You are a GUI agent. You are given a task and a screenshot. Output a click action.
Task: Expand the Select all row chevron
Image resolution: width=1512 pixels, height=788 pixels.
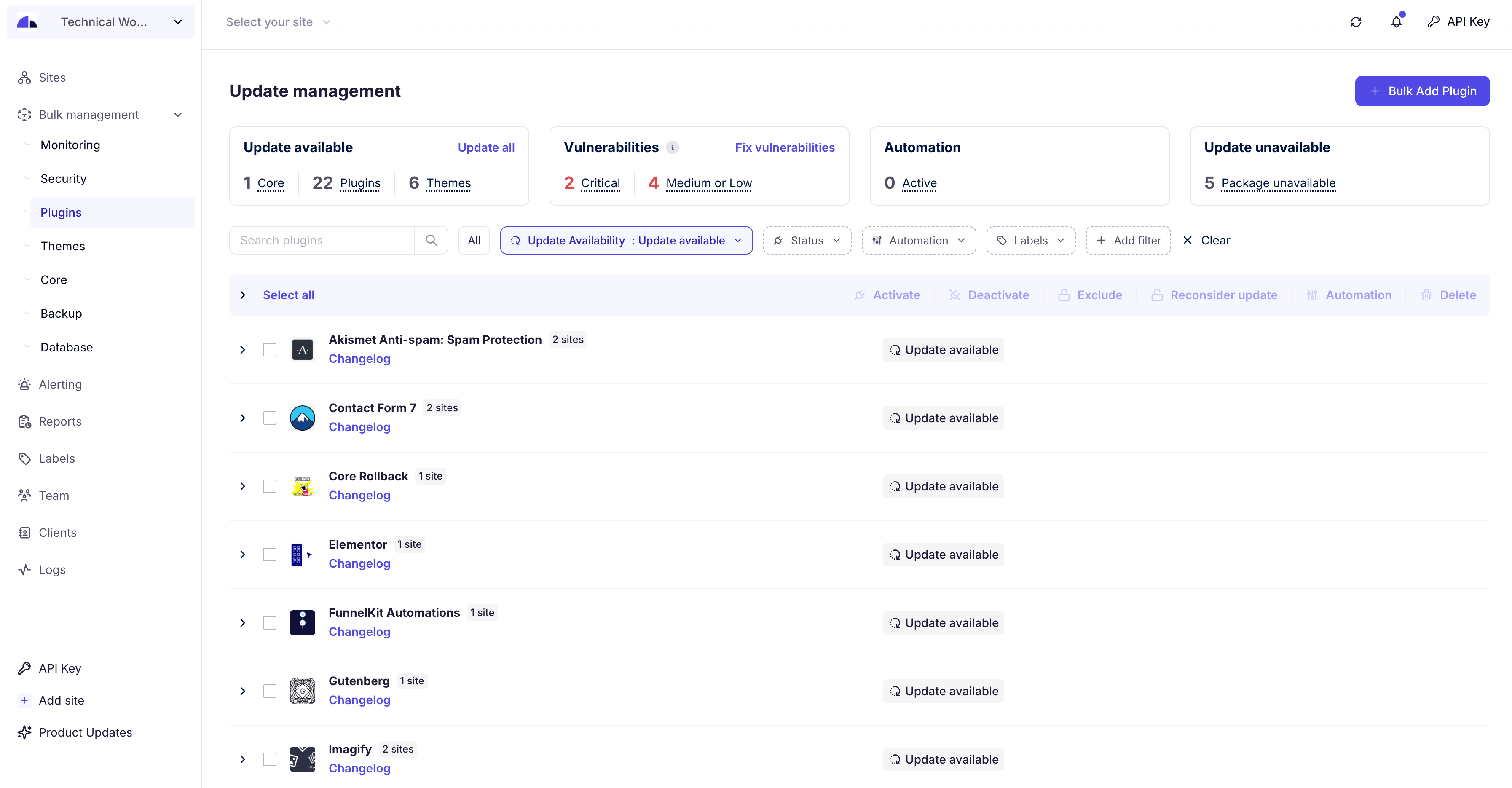[x=242, y=295]
